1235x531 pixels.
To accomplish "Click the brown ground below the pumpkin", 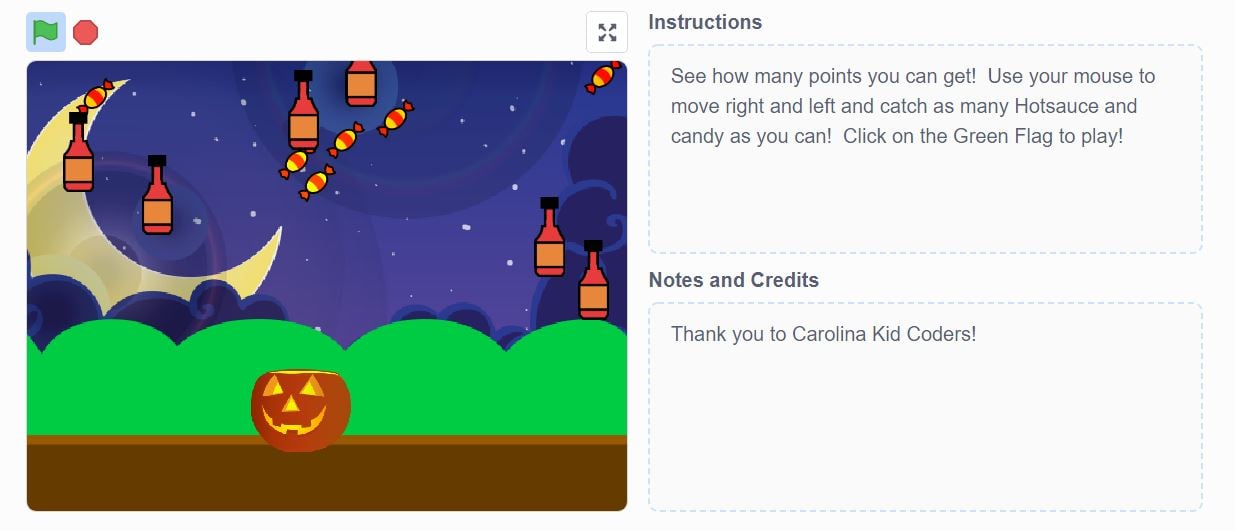I will (x=300, y=480).
